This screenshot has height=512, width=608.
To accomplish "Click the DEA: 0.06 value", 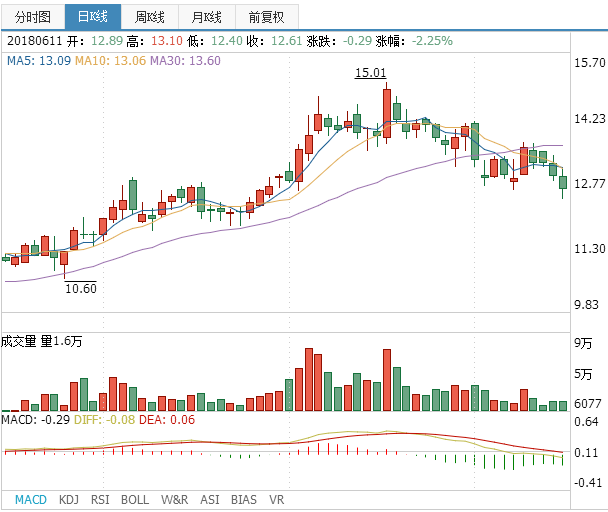I will (167, 420).
